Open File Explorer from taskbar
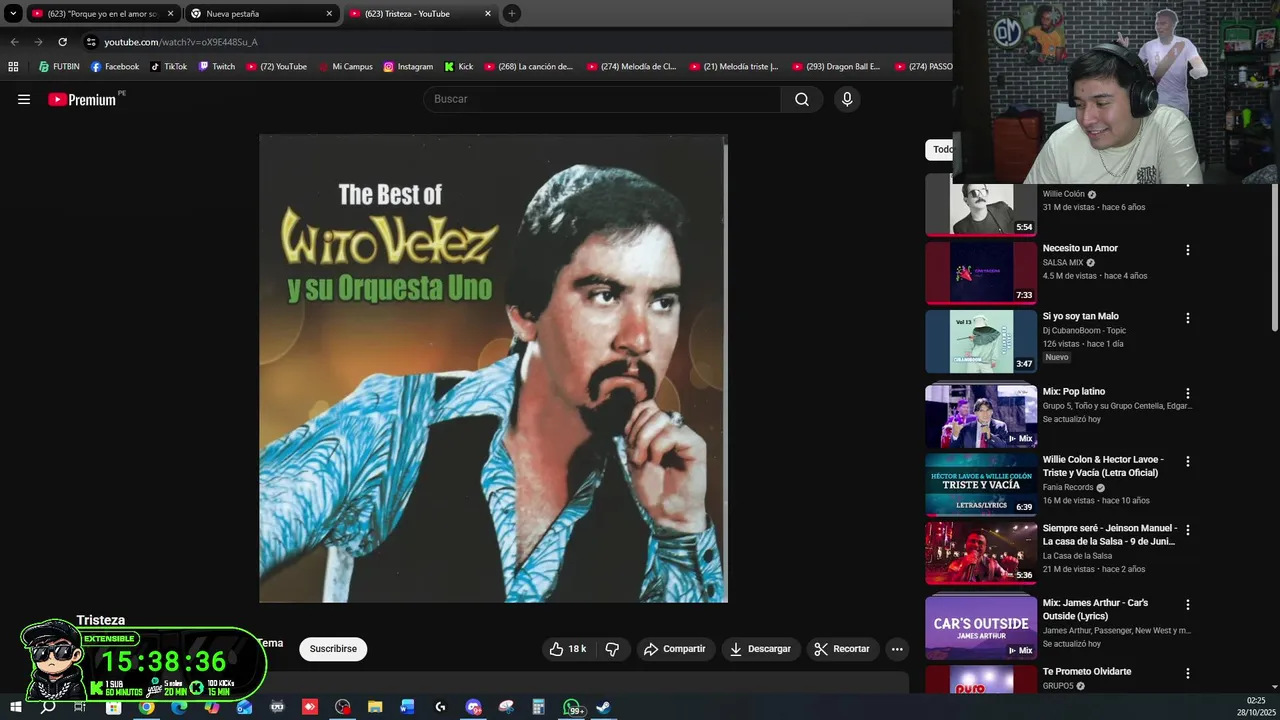This screenshot has width=1280, height=720. click(375, 707)
